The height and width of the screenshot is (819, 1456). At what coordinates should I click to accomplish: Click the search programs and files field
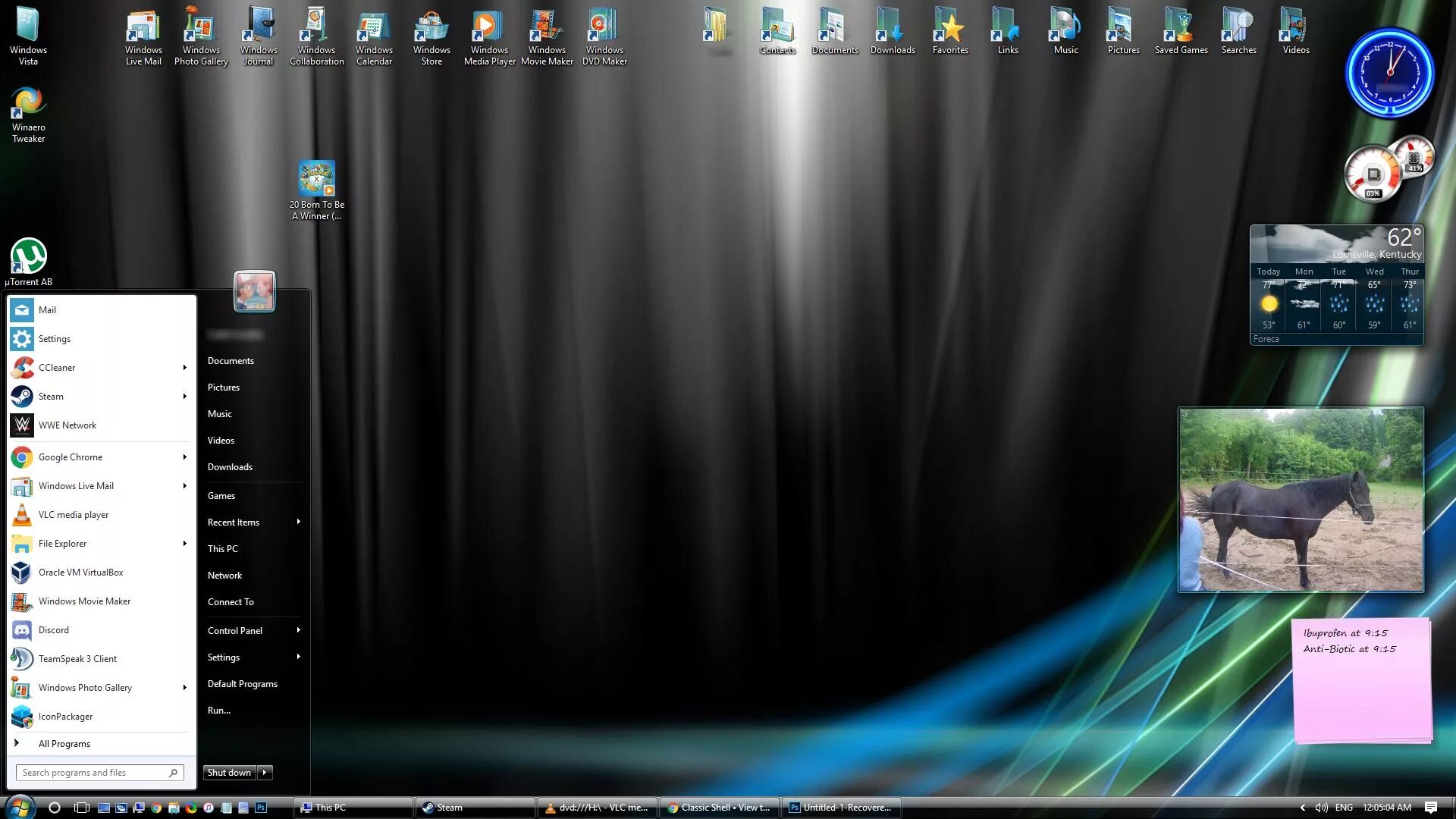click(91, 772)
